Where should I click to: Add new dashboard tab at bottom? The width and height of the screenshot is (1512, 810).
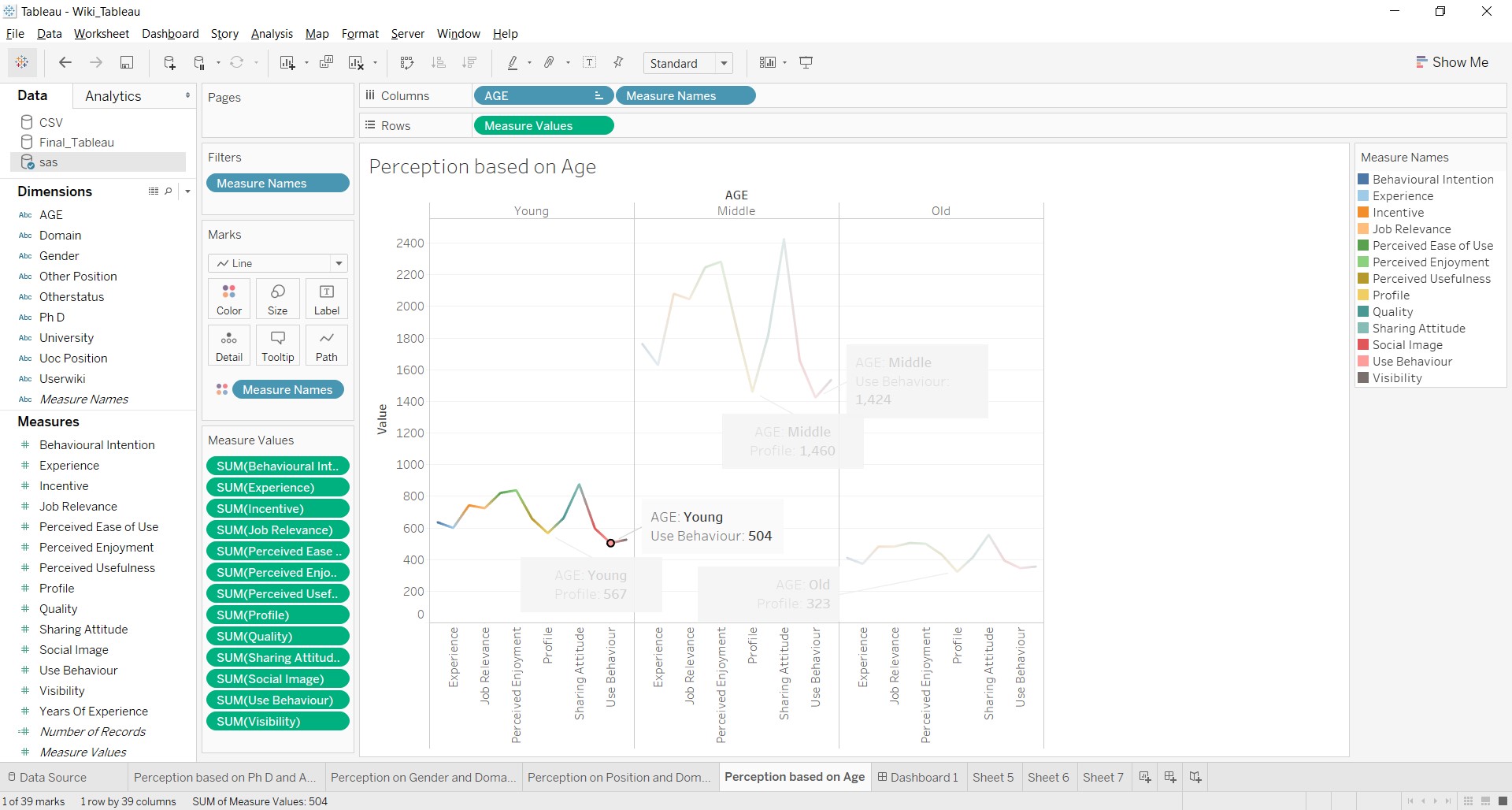1170,777
